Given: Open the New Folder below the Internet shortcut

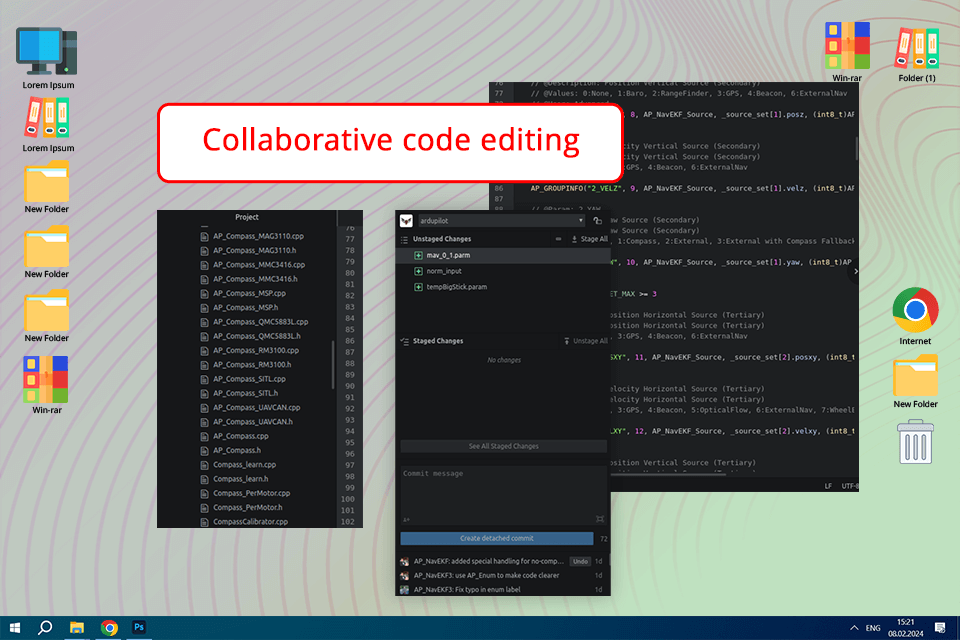Looking at the screenshot, I should [915, 381].
